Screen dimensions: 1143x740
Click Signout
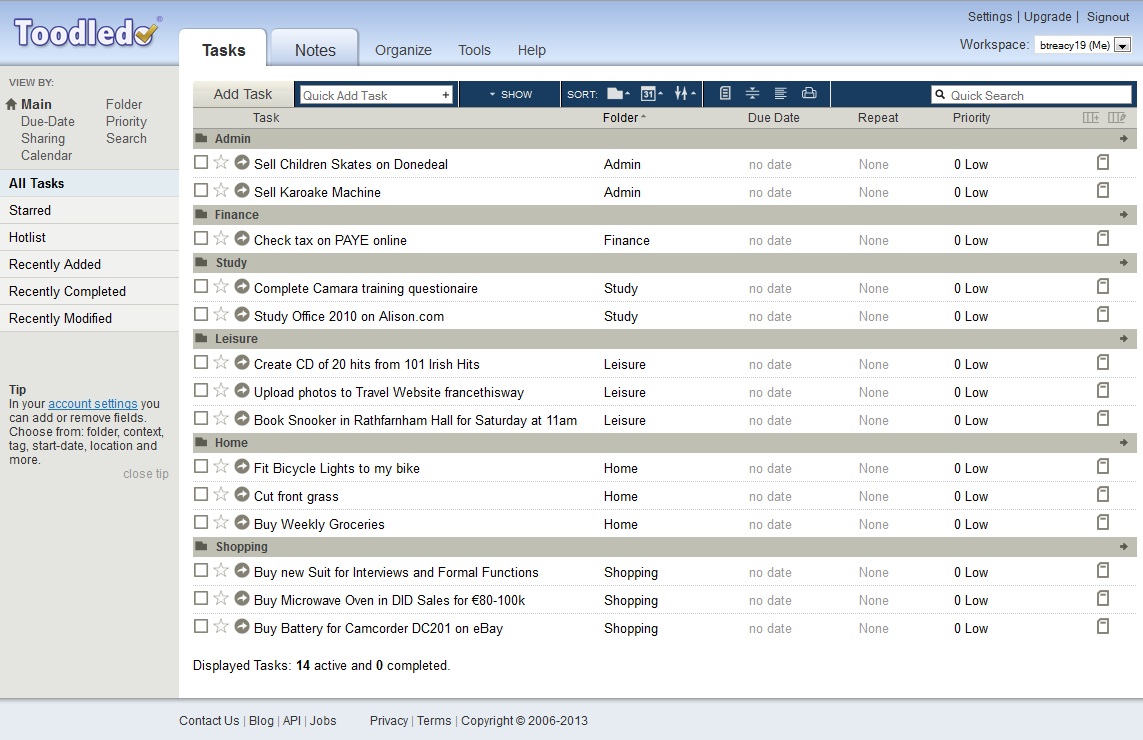(1107, 16)
